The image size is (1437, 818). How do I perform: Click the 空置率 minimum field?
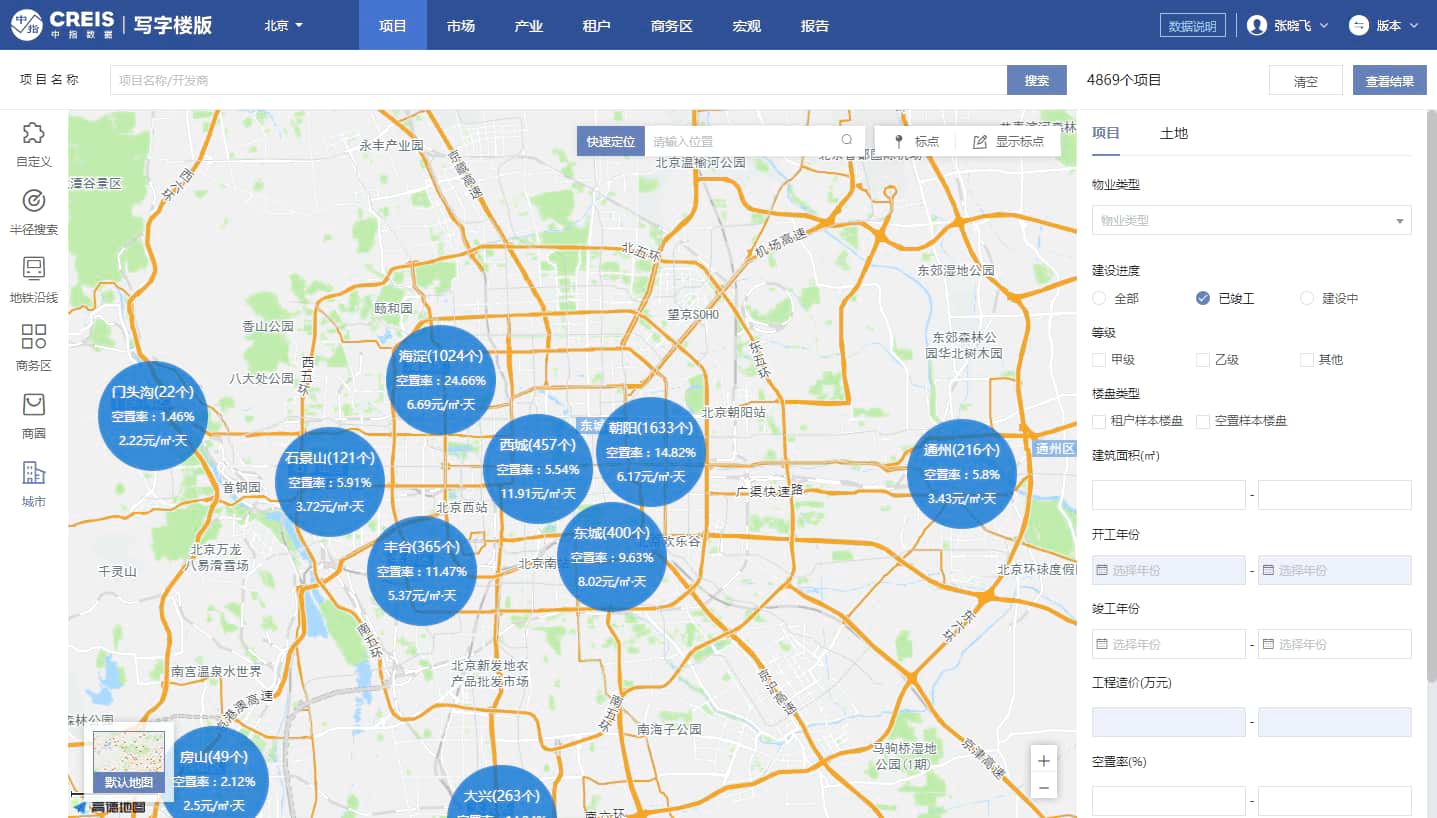coord(1169,801)
